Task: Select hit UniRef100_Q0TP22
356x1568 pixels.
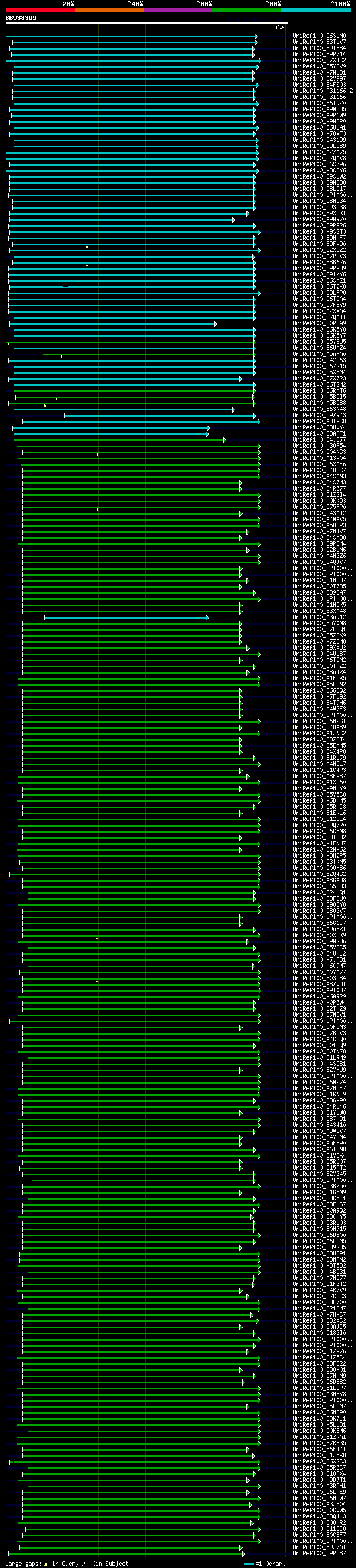Action: pos(319,666)
